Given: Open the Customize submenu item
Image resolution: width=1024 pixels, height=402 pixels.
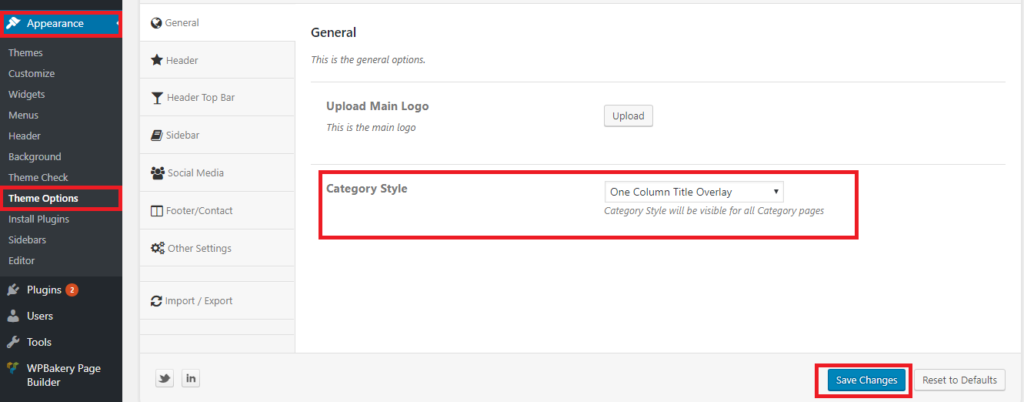Looking at the screenshot, I should (x=31, y=73).
